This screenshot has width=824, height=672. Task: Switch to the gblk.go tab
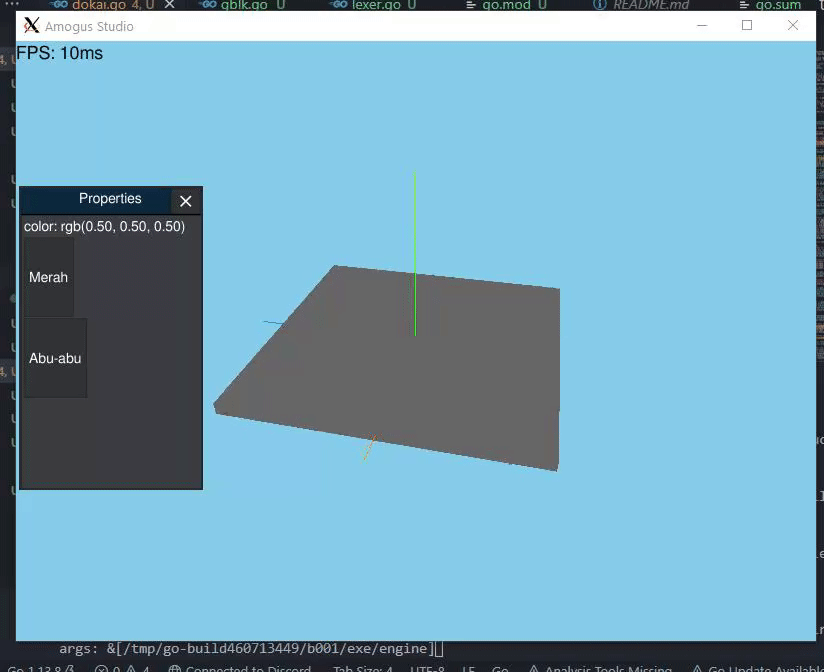pos(243,5)
